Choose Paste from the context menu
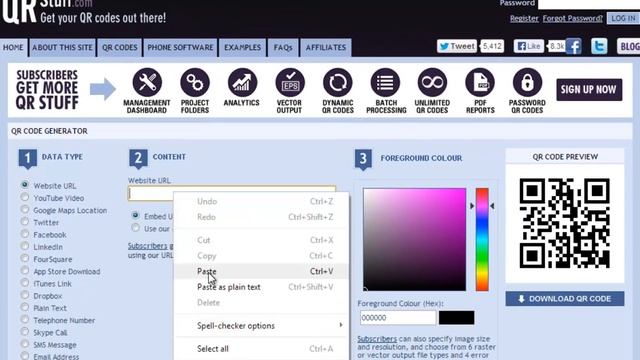 (261, 271)
